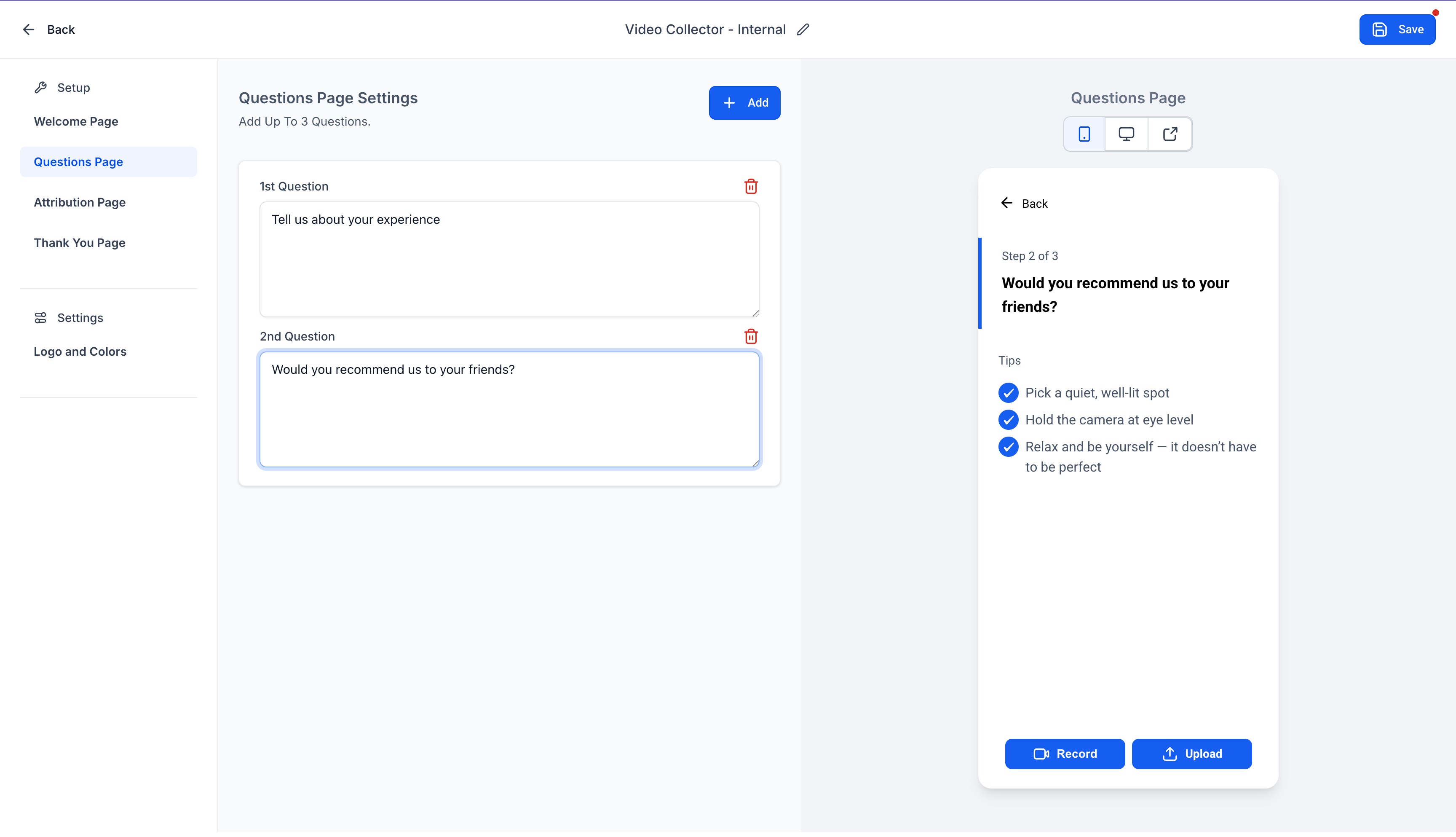Click the top-left Back arrow
Viewport: 1456px width, 837px height.
(x=28, y=30)
